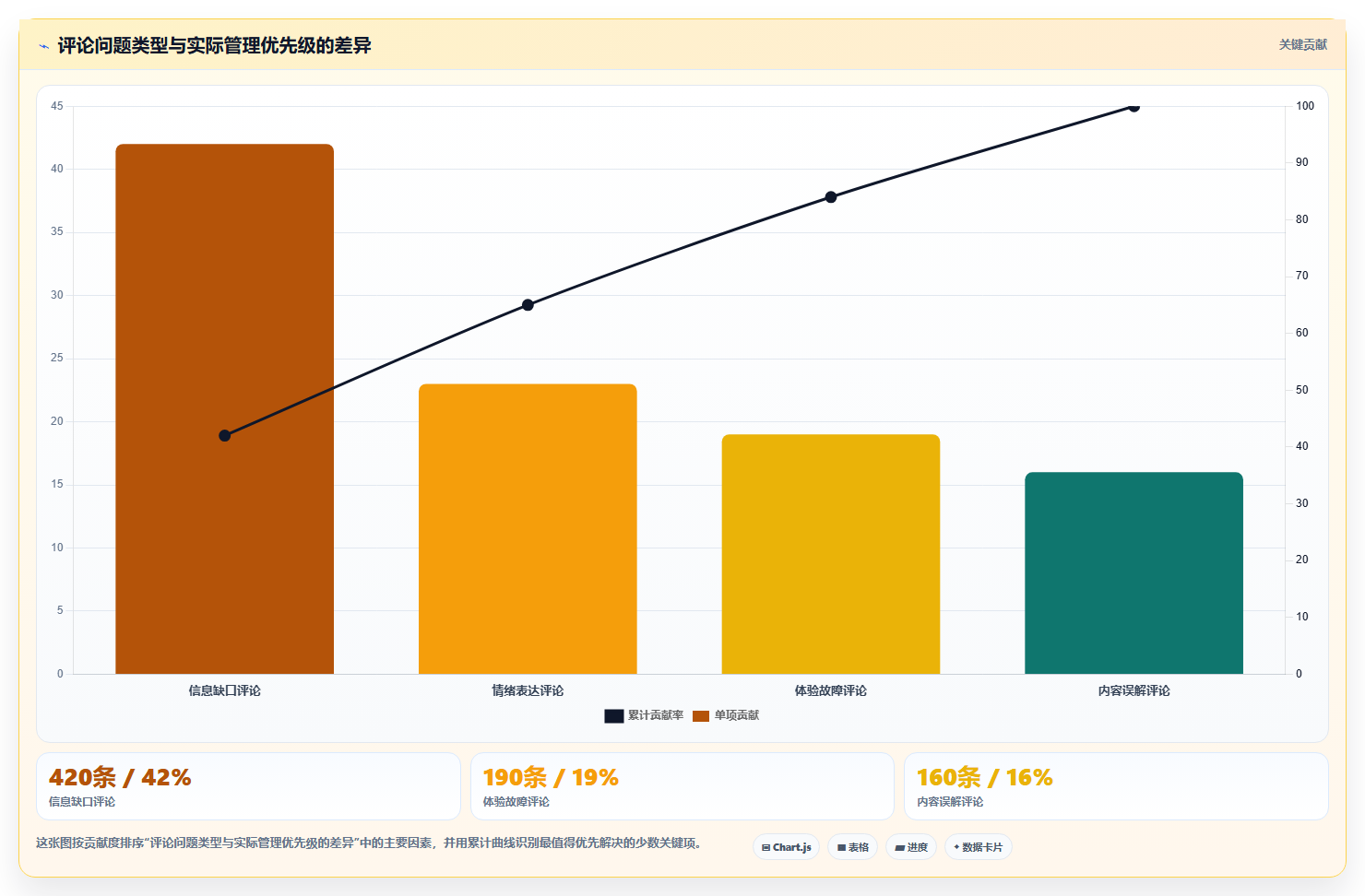Open the 420条 / 42% data card

pos(248,786)
